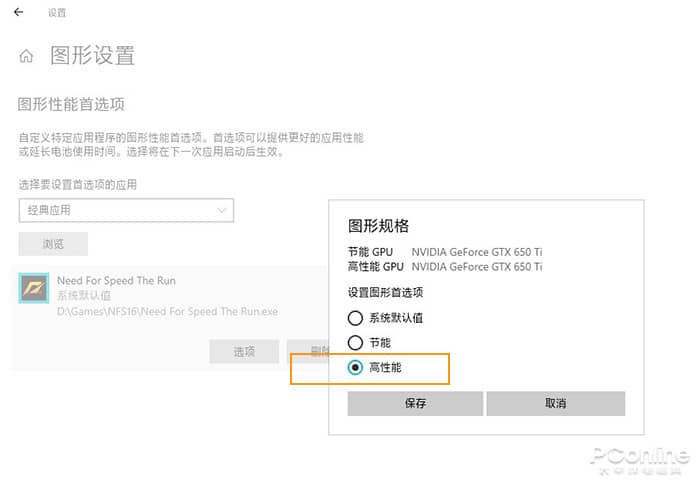Click the 设置 window title text
The height and width of the screenshot is (483, 700).
pos(57,13)
